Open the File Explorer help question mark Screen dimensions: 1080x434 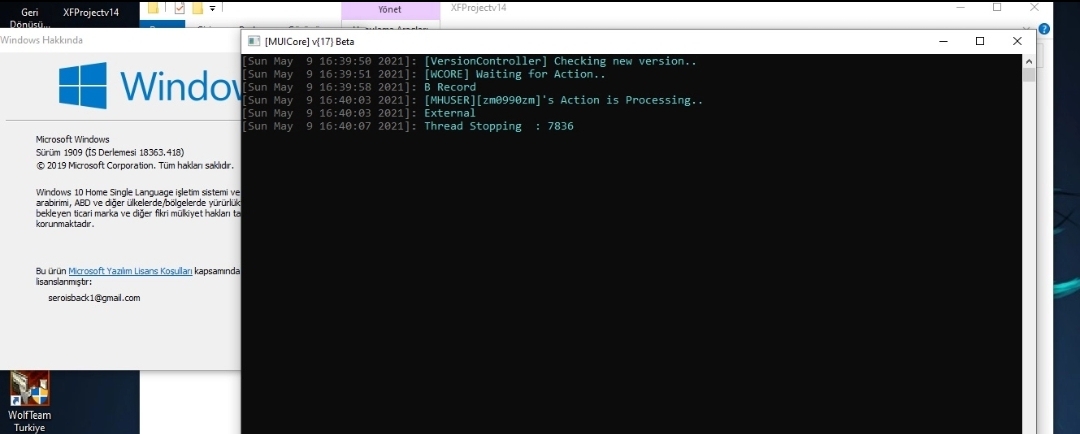(x=1044, y=29)
